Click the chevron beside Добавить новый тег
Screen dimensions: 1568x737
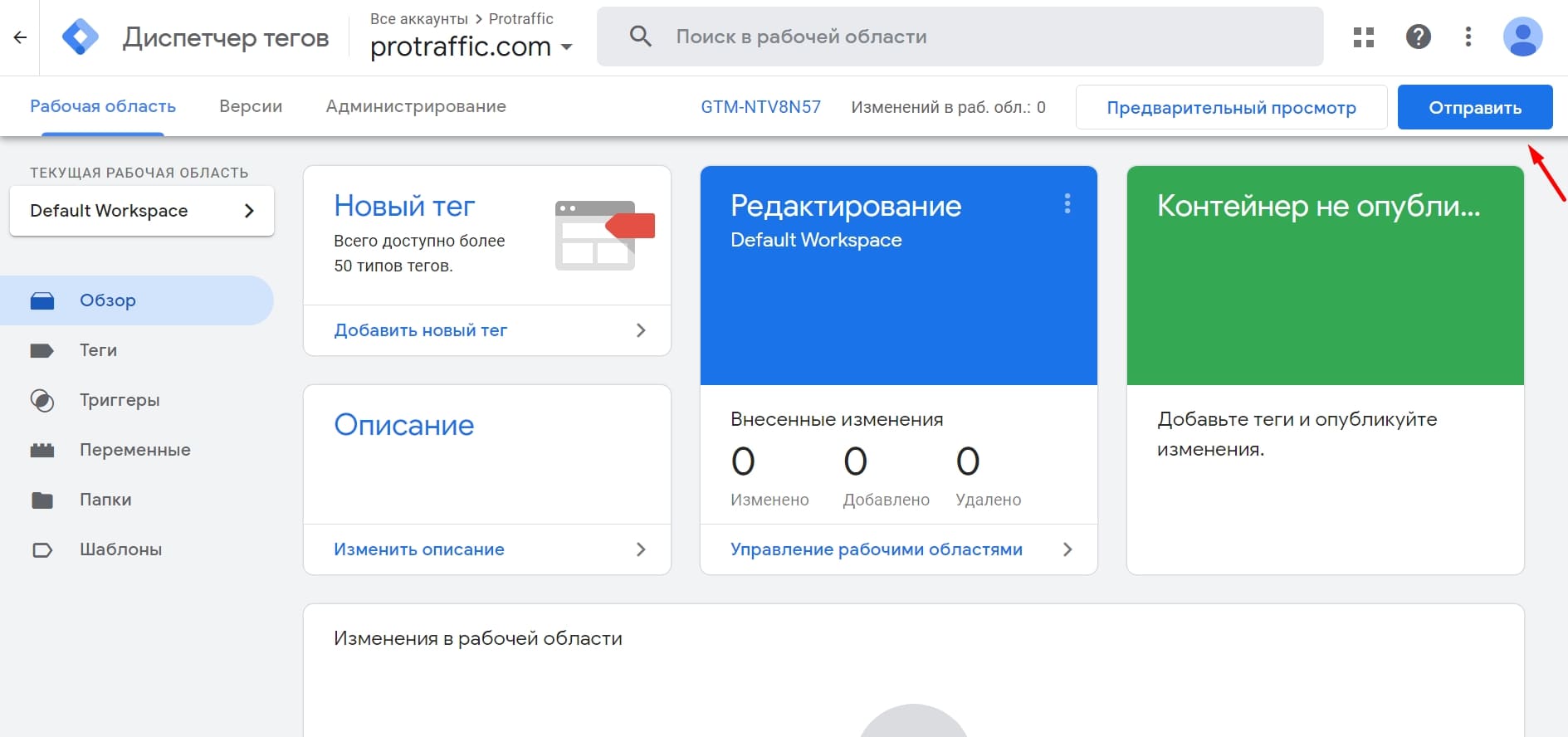point(641,330)
